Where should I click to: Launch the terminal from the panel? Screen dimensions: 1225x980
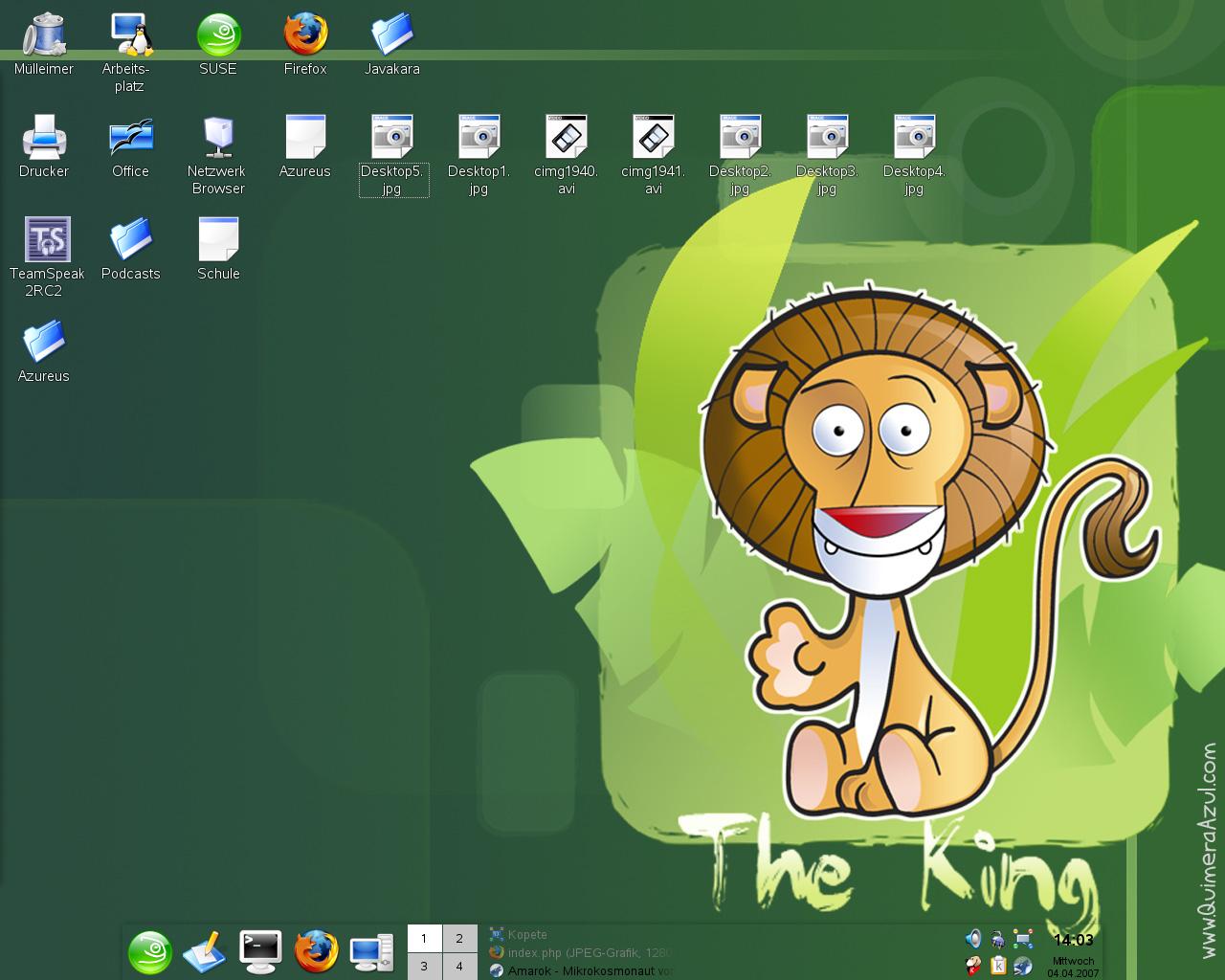click(260, 952)
